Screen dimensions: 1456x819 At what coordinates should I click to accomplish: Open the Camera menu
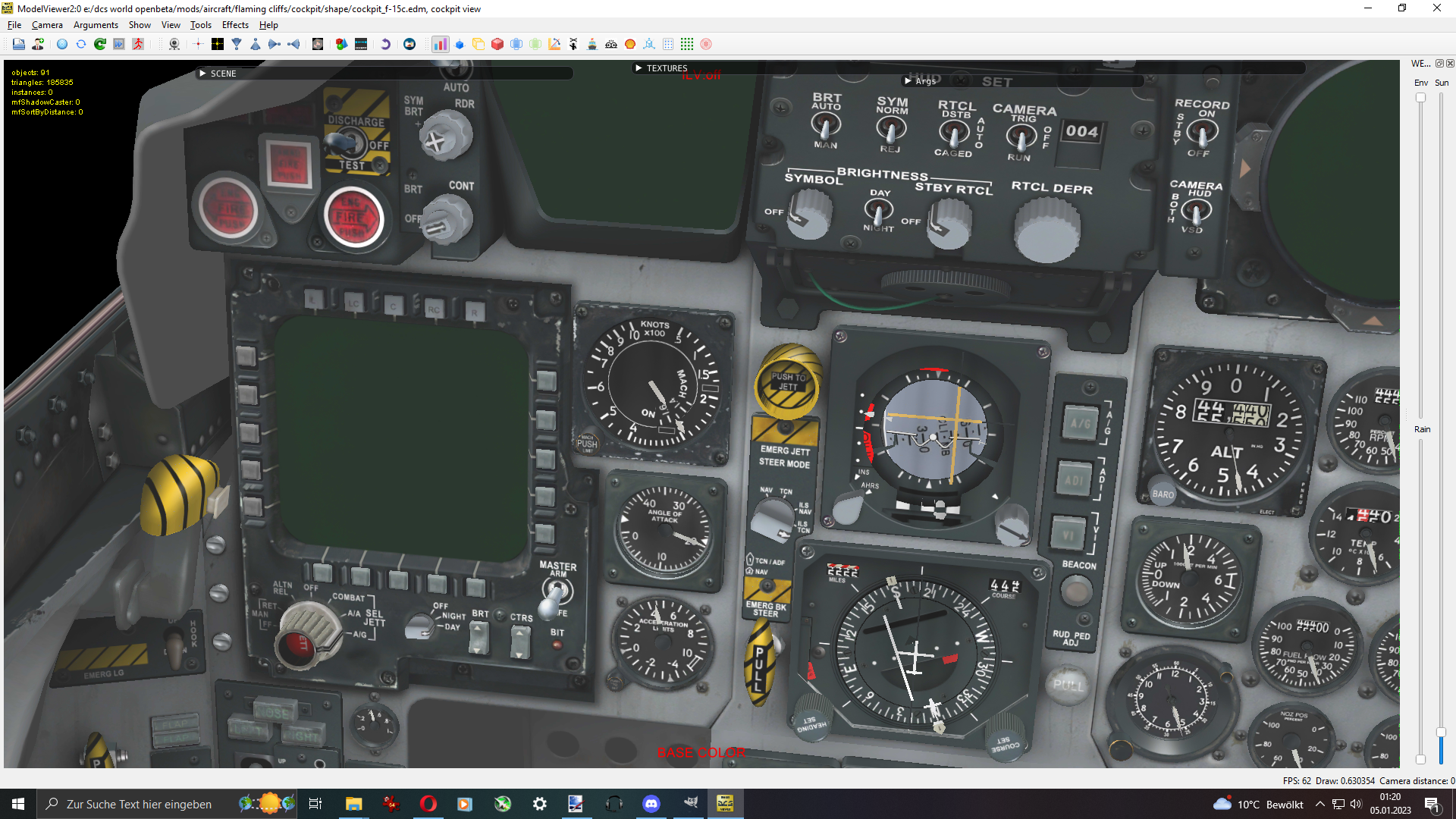tap(47, 25)
